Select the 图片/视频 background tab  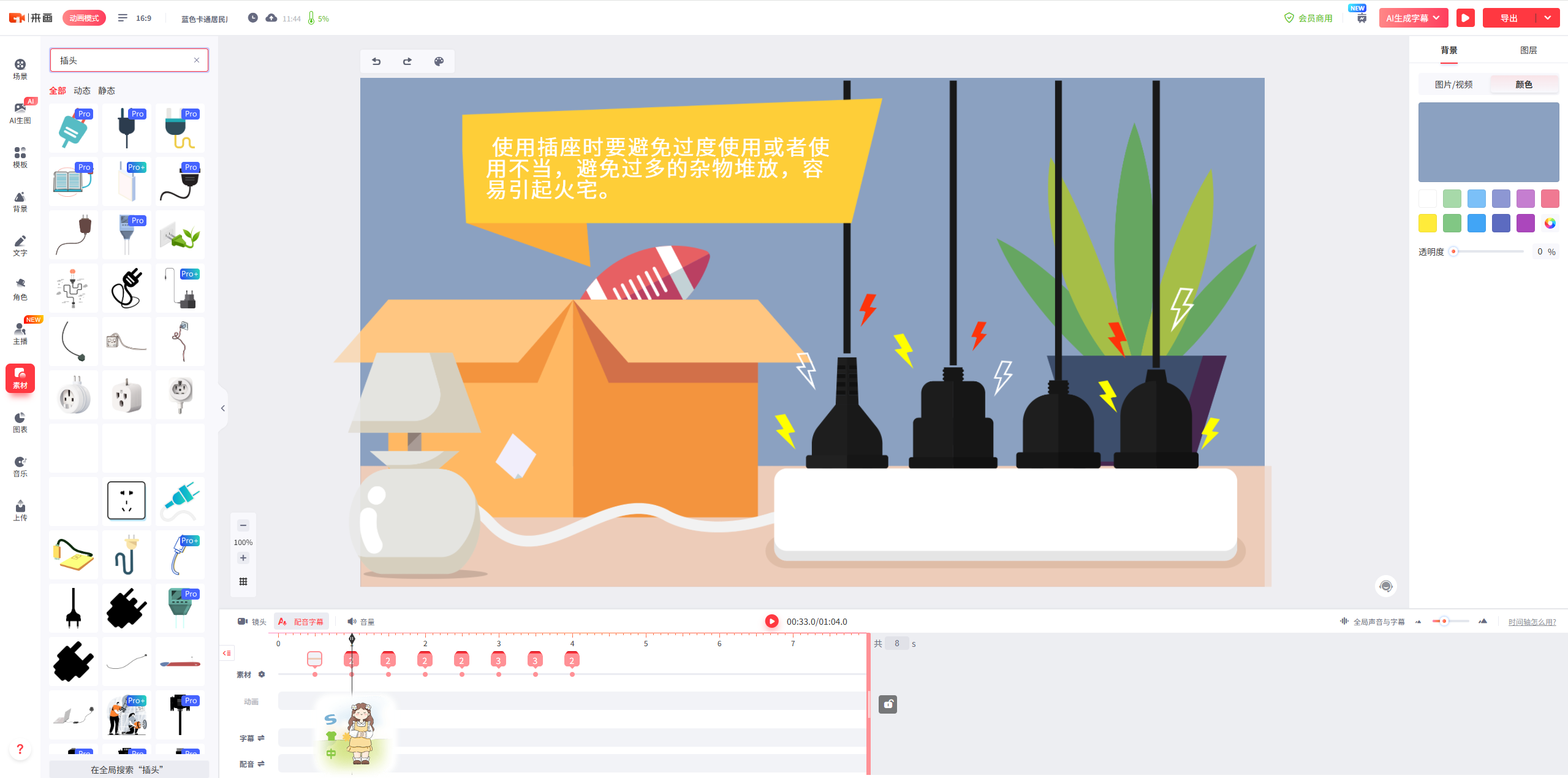click(x=1453, y=85)
